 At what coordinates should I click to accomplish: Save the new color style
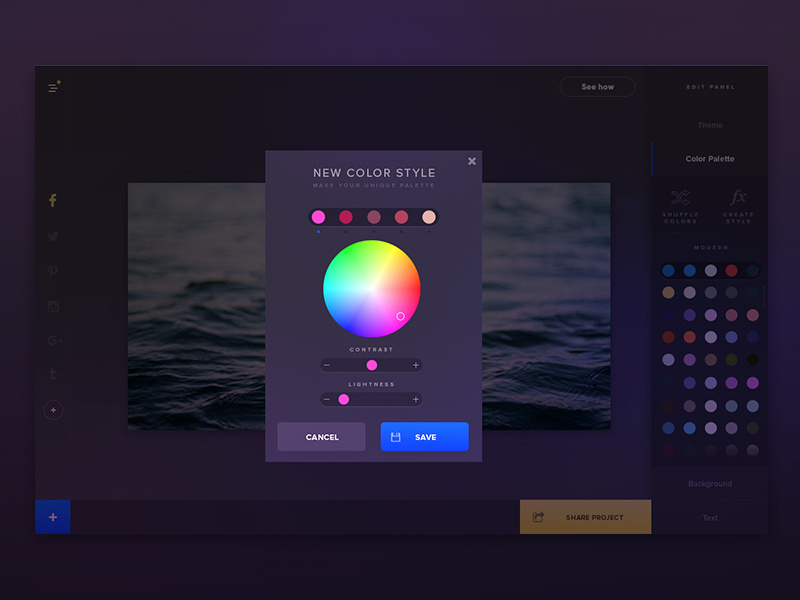pos(424,436)
